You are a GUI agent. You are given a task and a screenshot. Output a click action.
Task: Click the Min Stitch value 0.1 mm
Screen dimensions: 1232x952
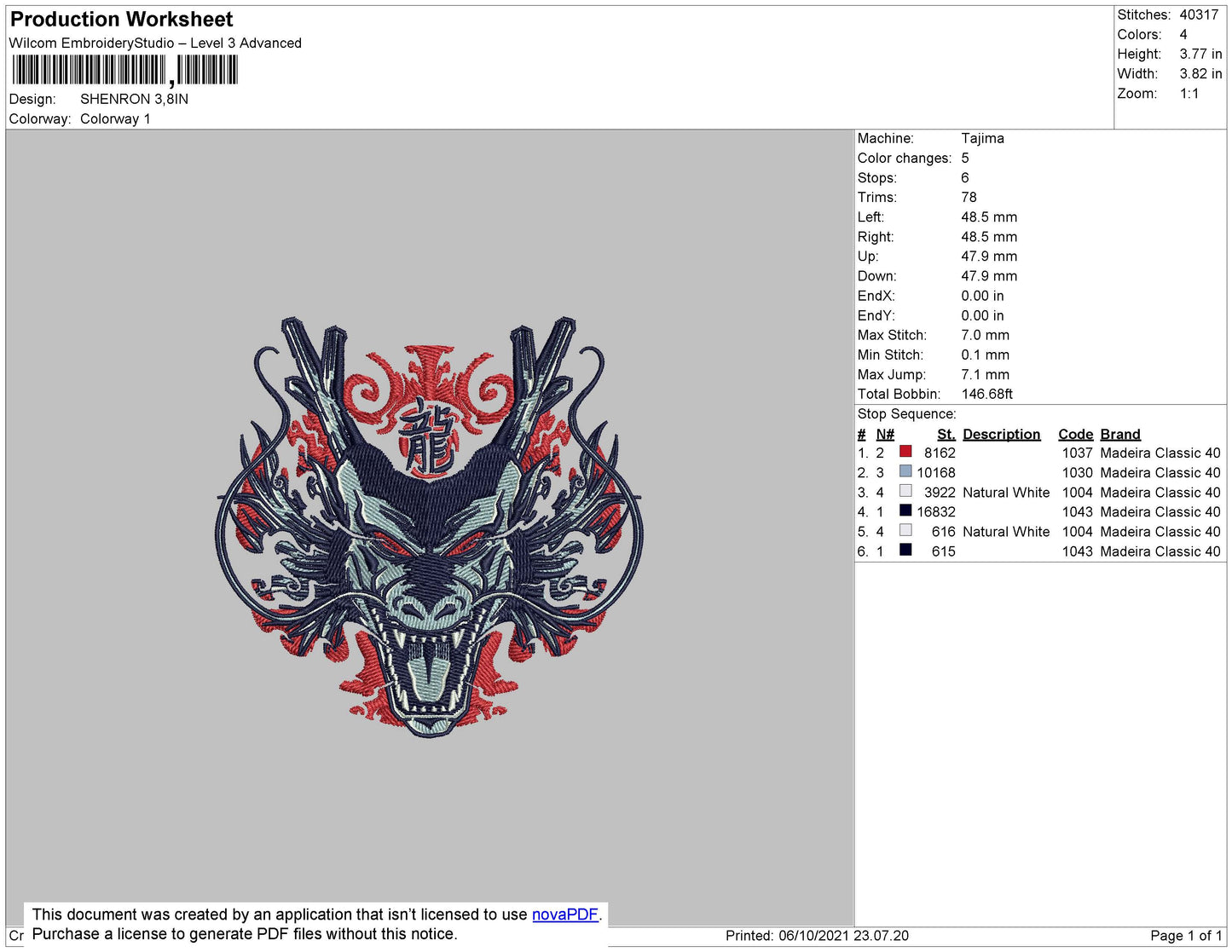pyautogui.click(x=985, y=355)
